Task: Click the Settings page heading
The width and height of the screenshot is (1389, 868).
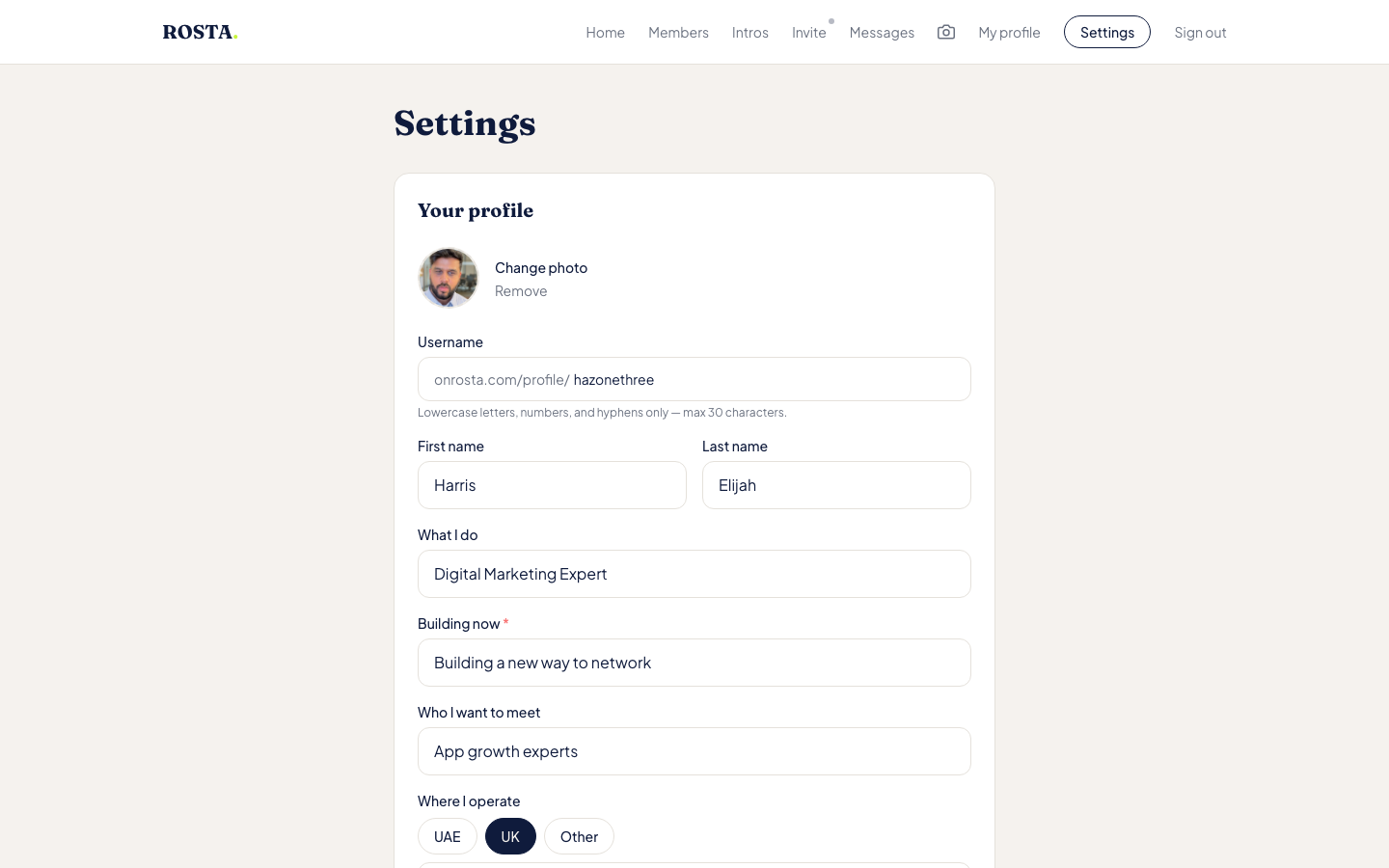Action: point(465,123)
